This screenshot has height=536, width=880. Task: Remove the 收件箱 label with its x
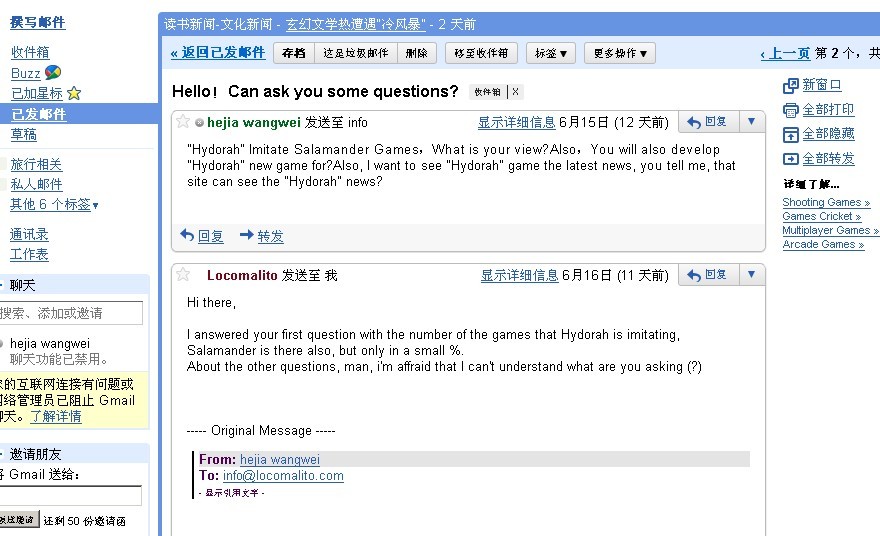pyautogui.click(x=515, y=92)
